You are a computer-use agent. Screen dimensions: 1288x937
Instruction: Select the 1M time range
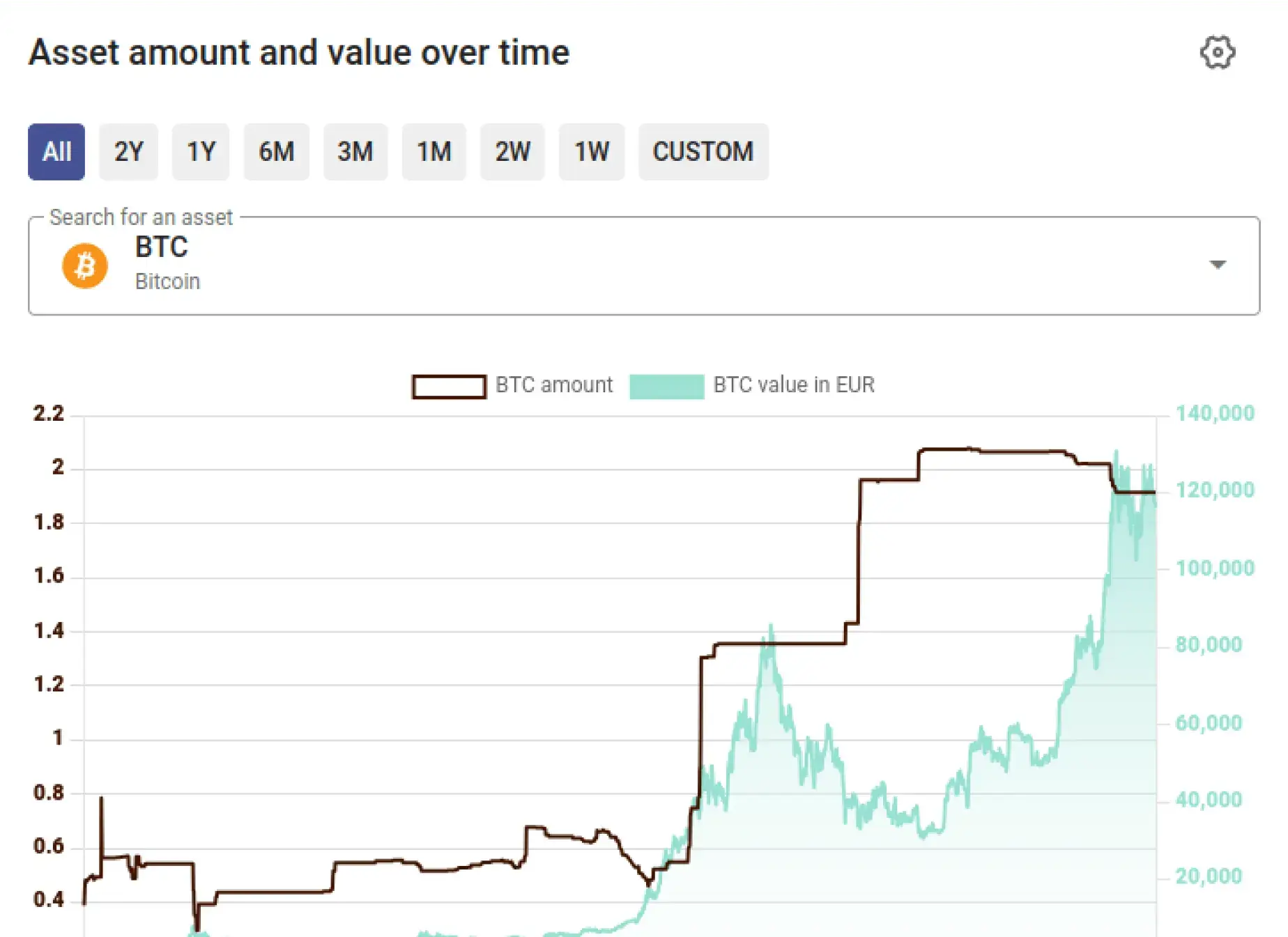coord(434,152)
